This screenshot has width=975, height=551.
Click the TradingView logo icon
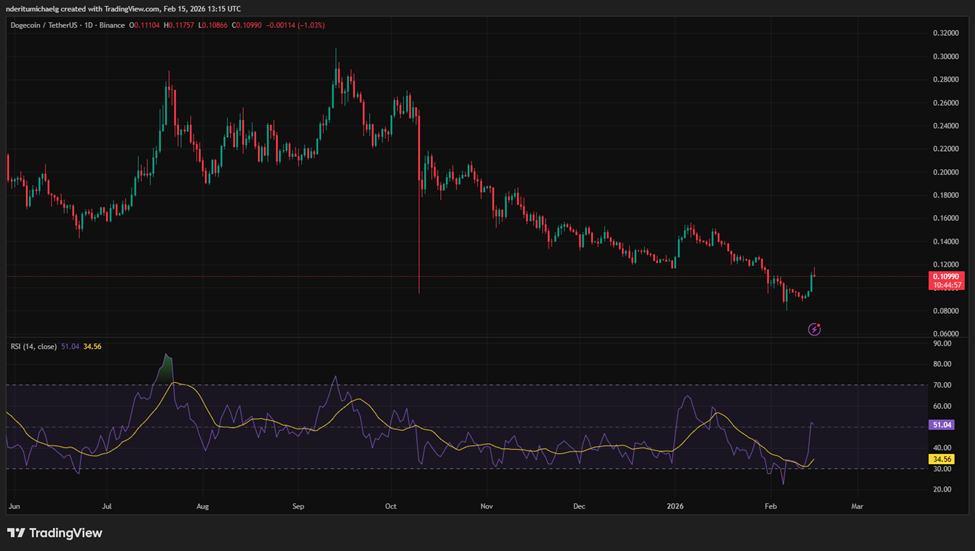tap(17, 532)
